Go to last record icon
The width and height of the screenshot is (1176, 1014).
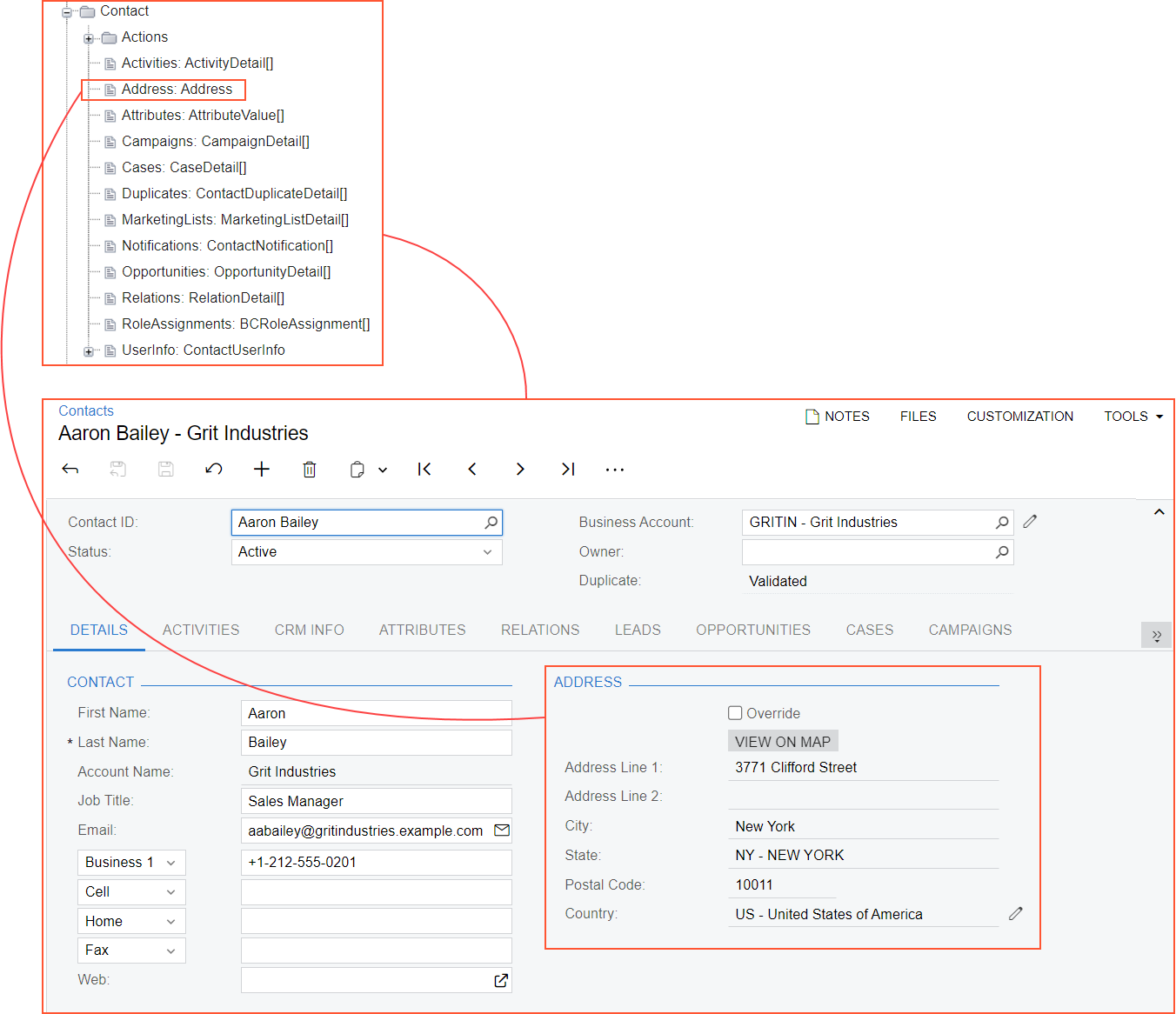pos(568,470)
